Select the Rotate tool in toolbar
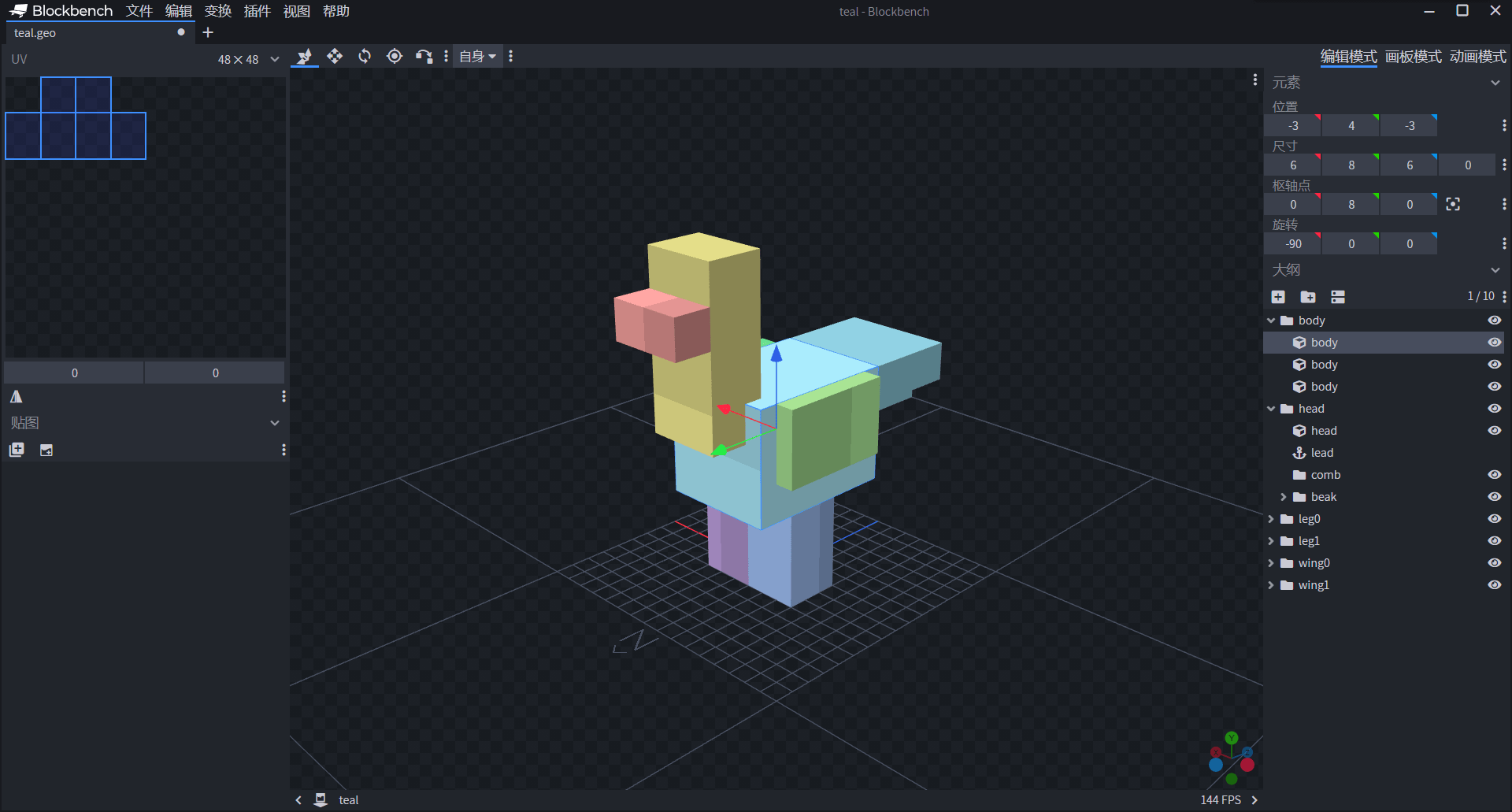 pyautogui.click(x=365, y=56)
